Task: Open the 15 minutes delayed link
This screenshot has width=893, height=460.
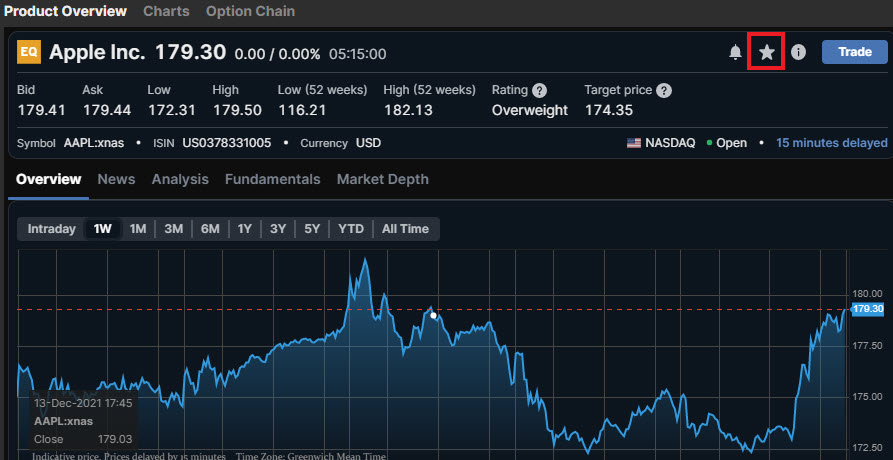Action: [831, 143]
